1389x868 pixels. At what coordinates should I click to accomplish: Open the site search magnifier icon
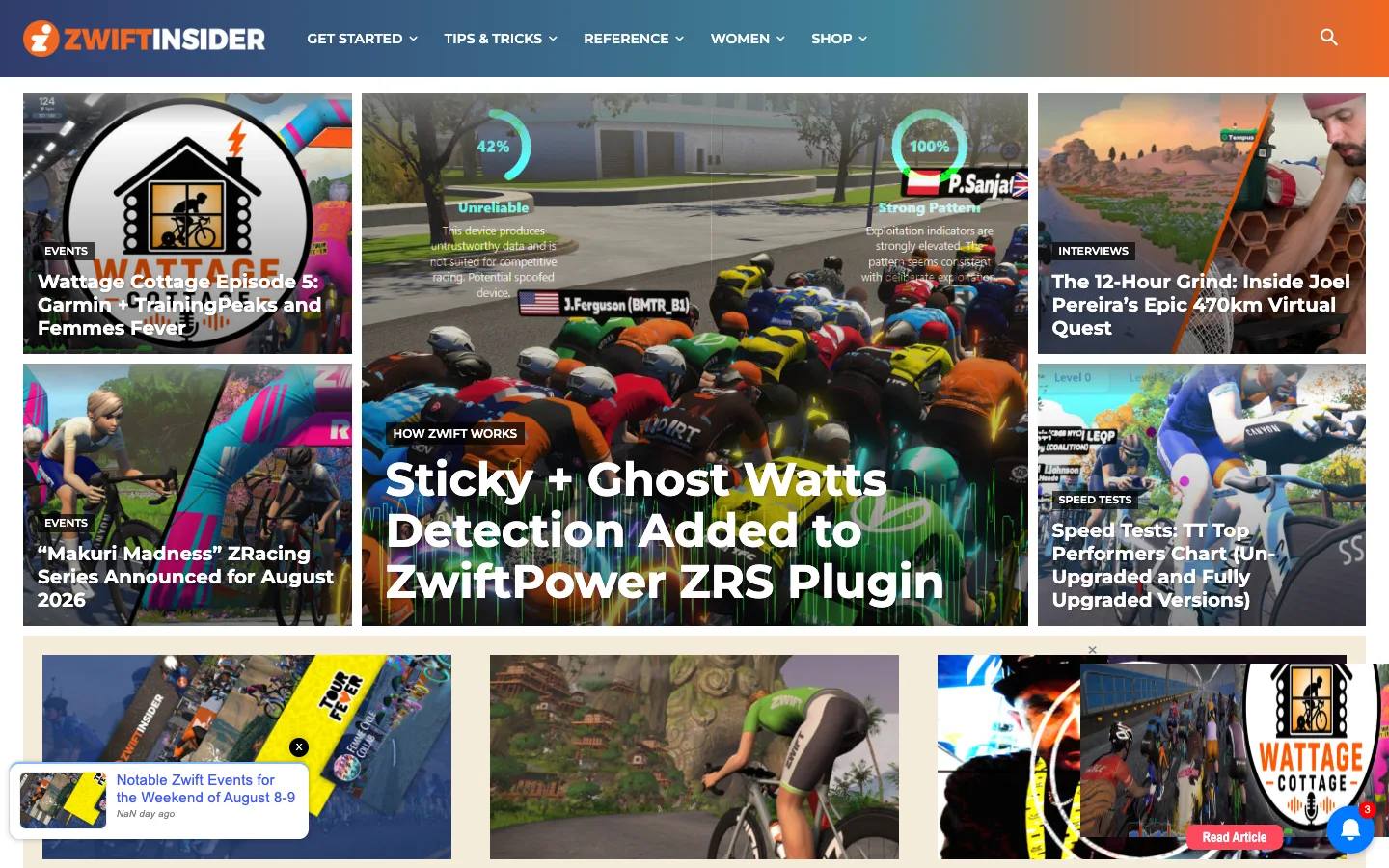click(1329, 38)
